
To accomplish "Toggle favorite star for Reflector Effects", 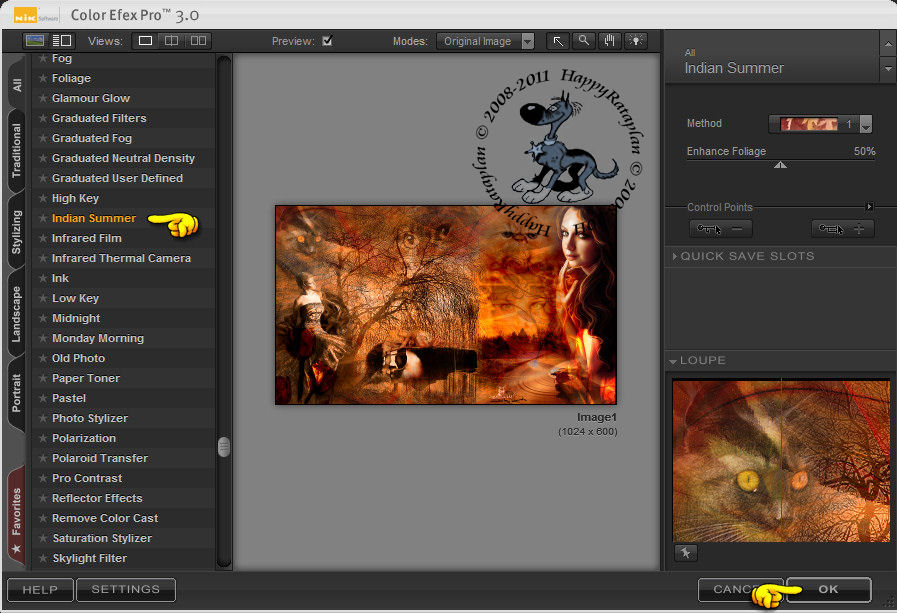I will pyautogui.click(x=43, y=498).
